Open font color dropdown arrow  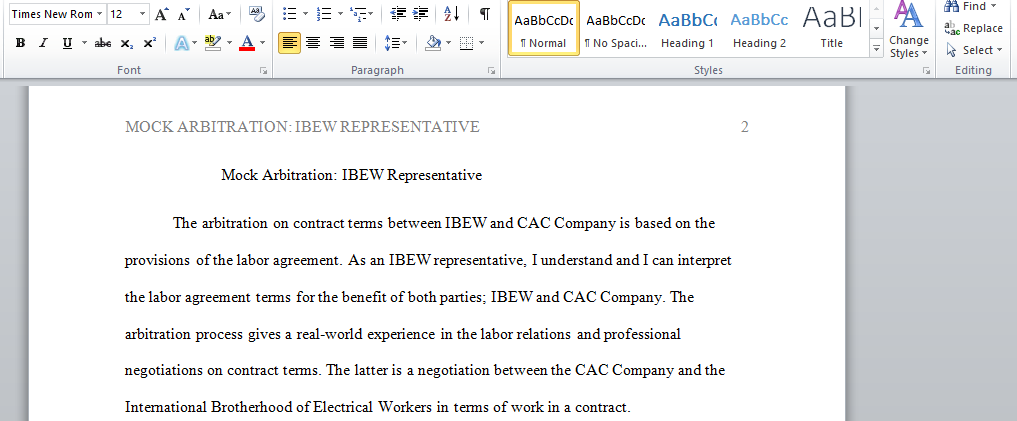(x=263, y=43)
